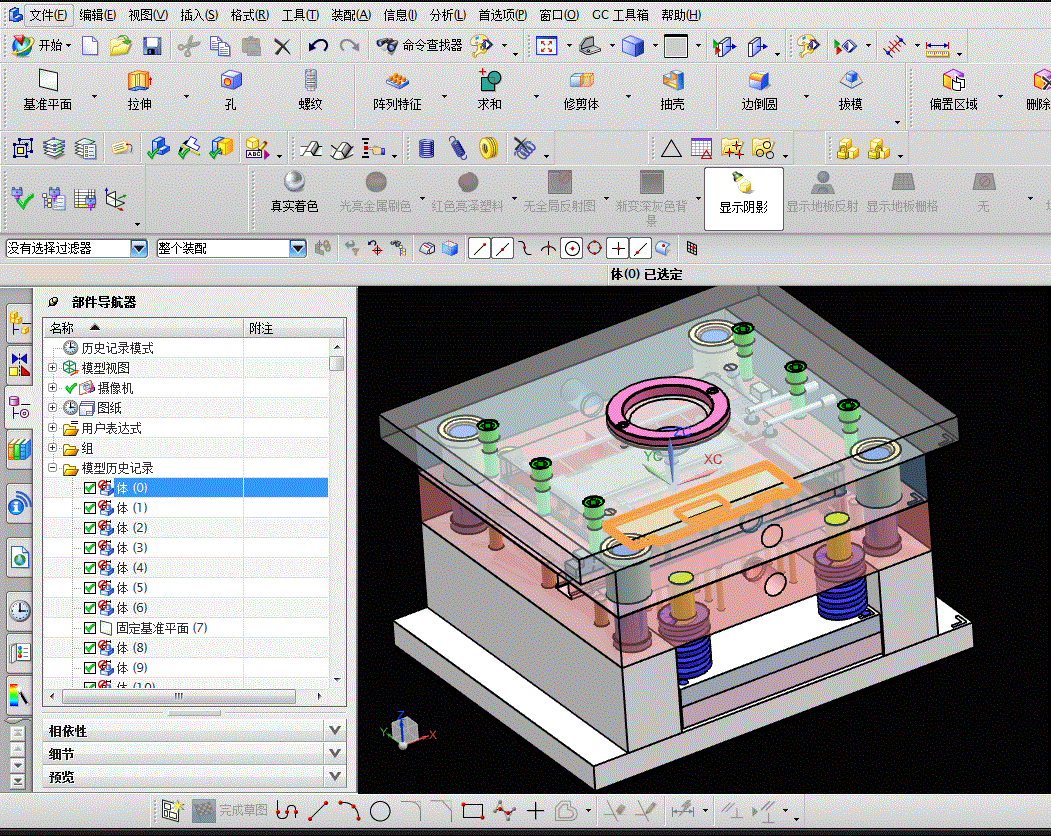
Task: Click the Undo arrow icon
Action: [318, 46]
